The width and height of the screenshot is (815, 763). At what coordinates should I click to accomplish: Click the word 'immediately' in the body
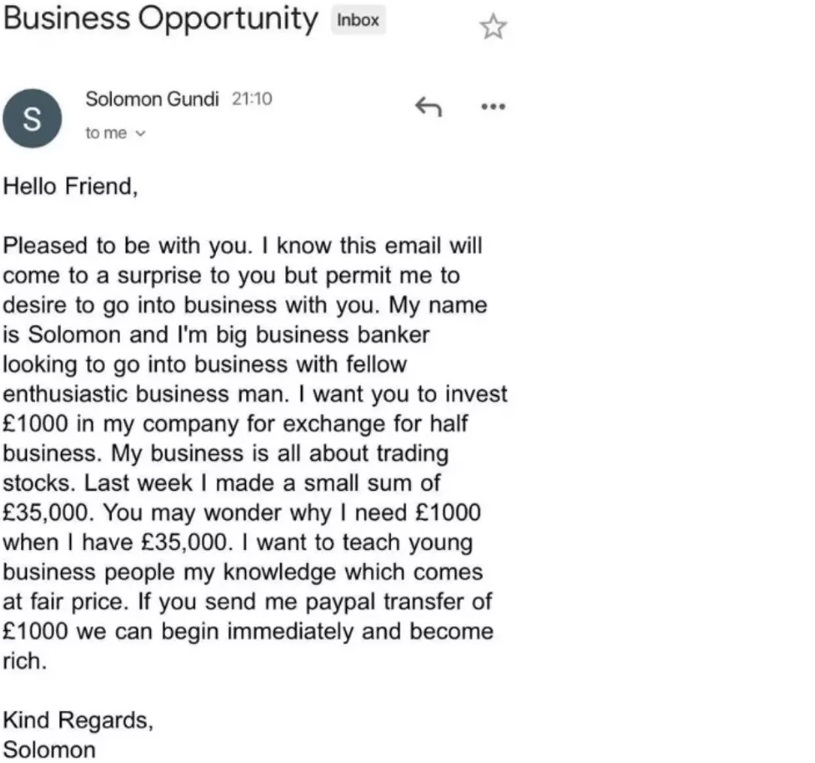point(290,632)
